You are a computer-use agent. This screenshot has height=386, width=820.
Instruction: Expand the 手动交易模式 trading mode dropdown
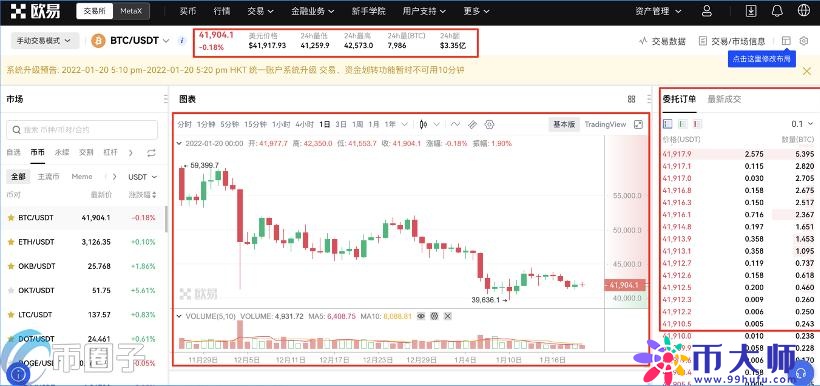point(44,41)
